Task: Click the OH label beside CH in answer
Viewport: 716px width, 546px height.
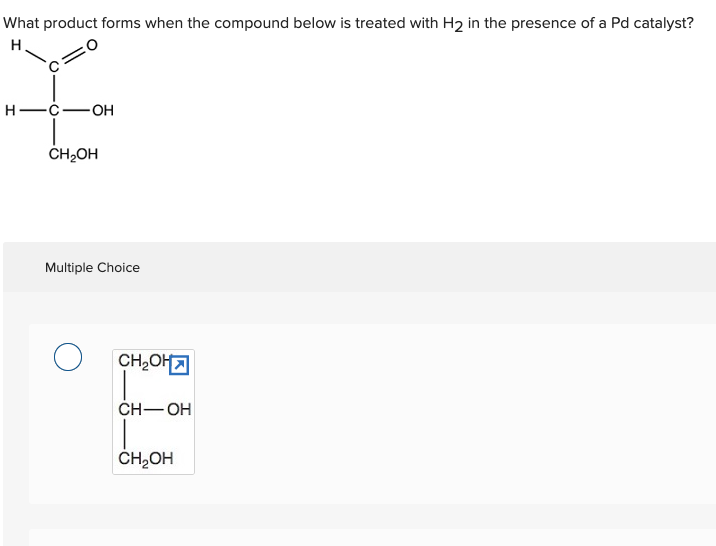Action: 179,410
